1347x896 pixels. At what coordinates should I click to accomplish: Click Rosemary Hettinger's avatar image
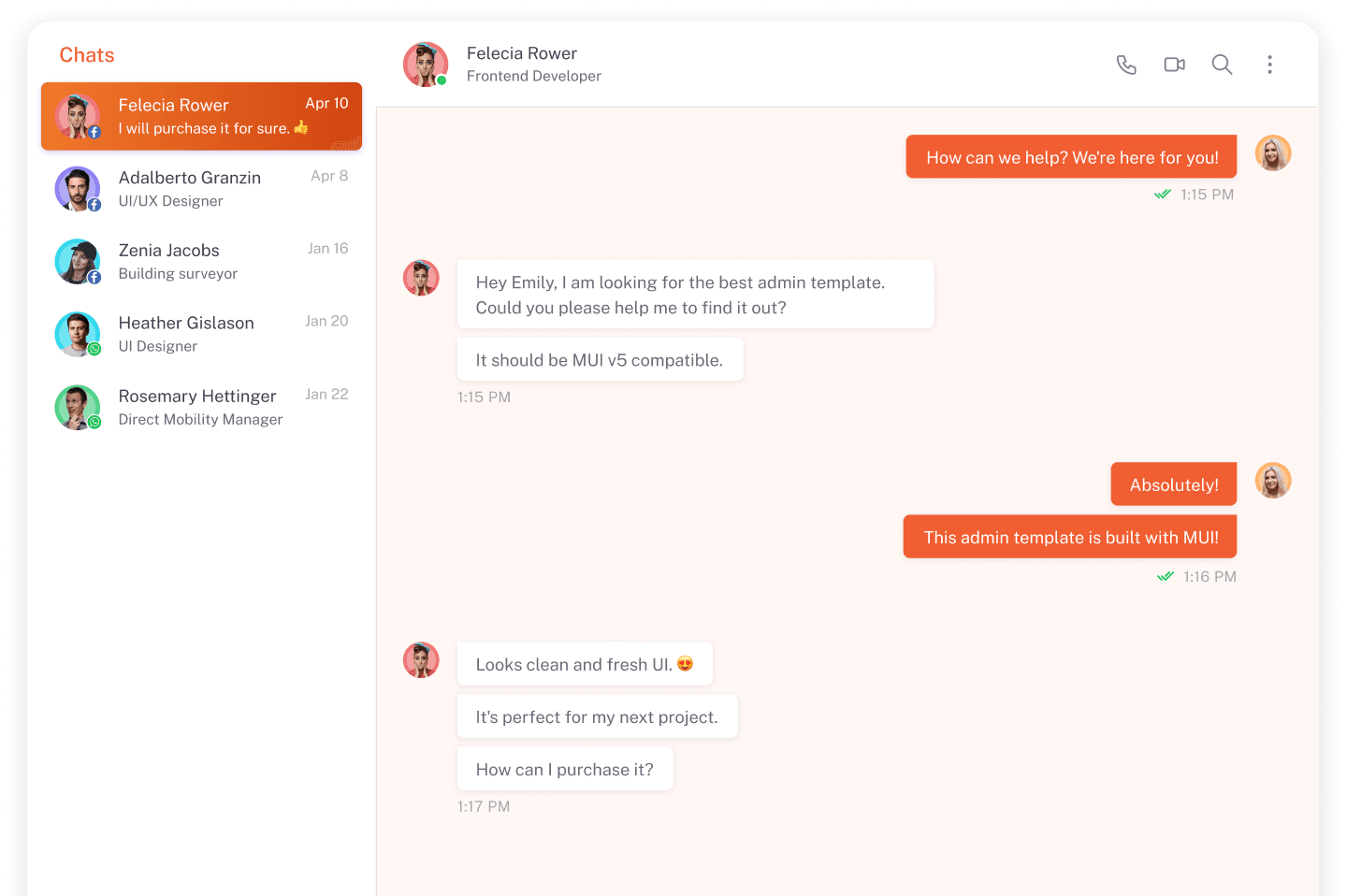pyautogui.click(x=78, y=407)
